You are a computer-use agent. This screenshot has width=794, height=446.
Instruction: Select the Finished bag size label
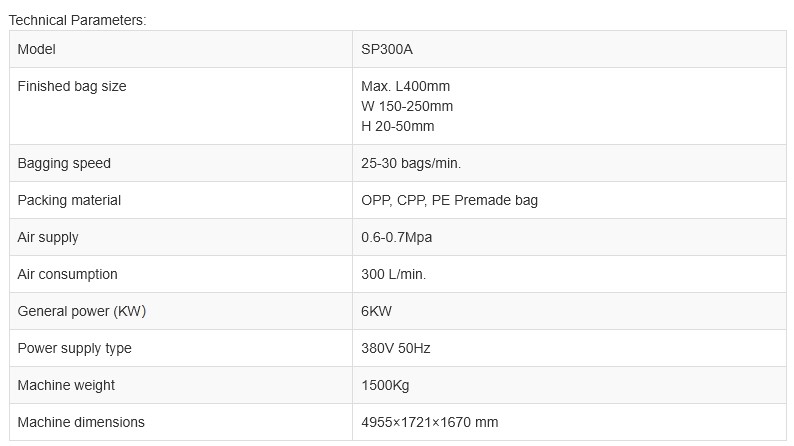click(72, 86)
